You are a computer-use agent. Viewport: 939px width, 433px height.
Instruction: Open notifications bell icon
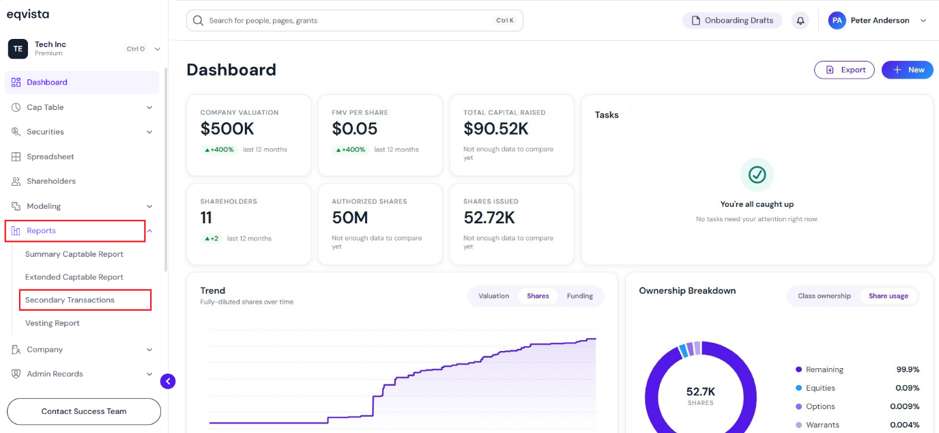[x=800, y=20]
